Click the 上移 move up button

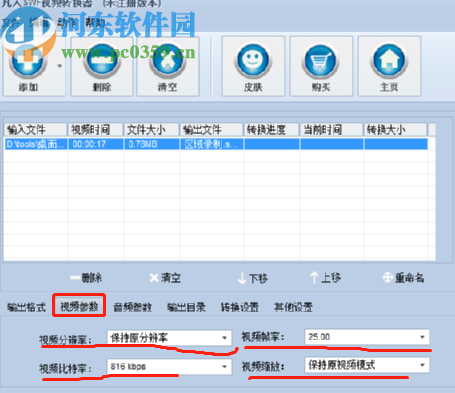(x=325, y=278)
